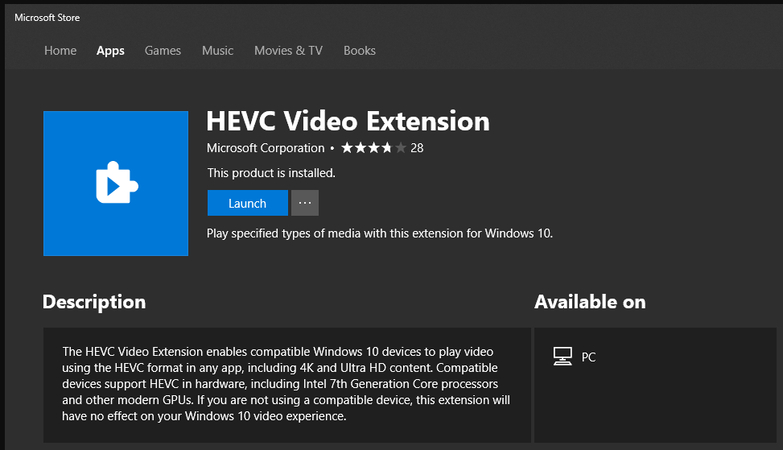Click the 'Play specified types of media' tagline
The height and width of the screenshot is (450, 783).
point(380,233)
